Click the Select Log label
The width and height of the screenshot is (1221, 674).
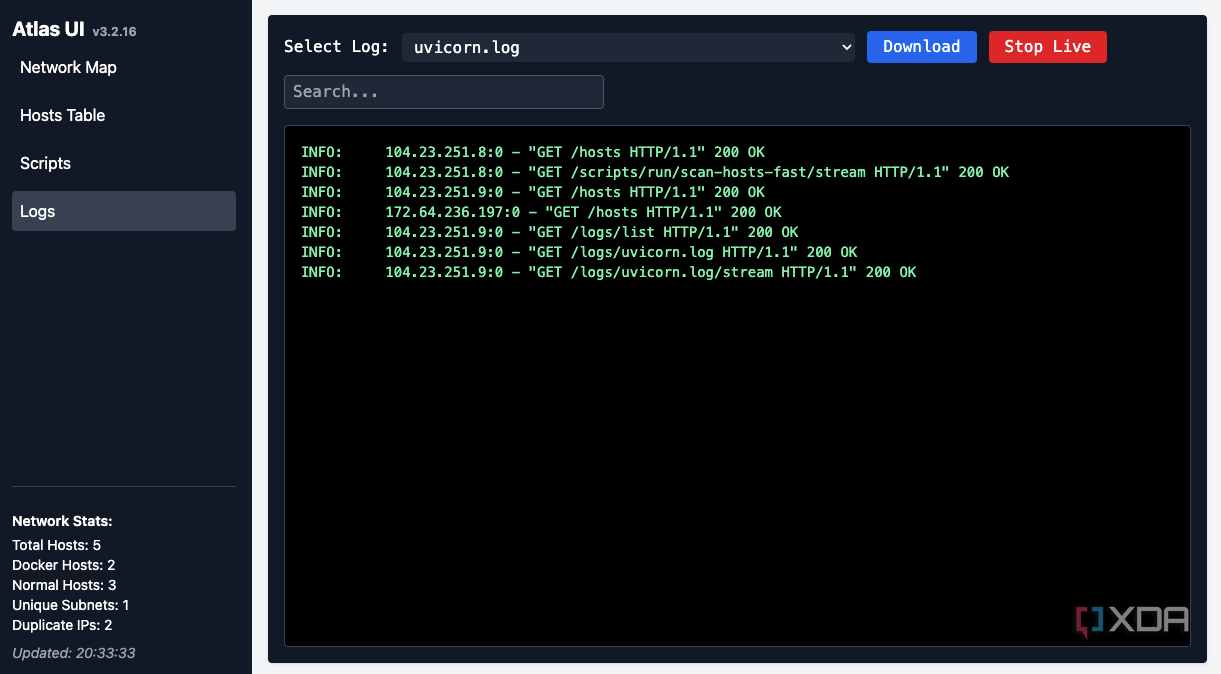coord(336,47)
